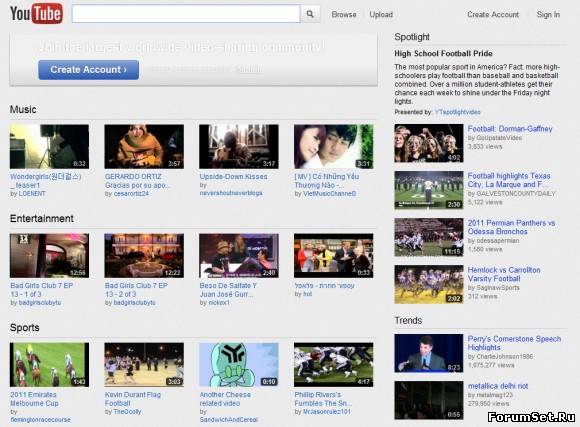Open Bad Girls Club 7 EP 13 - 1 of 3 thumbnail

point(49,256)
